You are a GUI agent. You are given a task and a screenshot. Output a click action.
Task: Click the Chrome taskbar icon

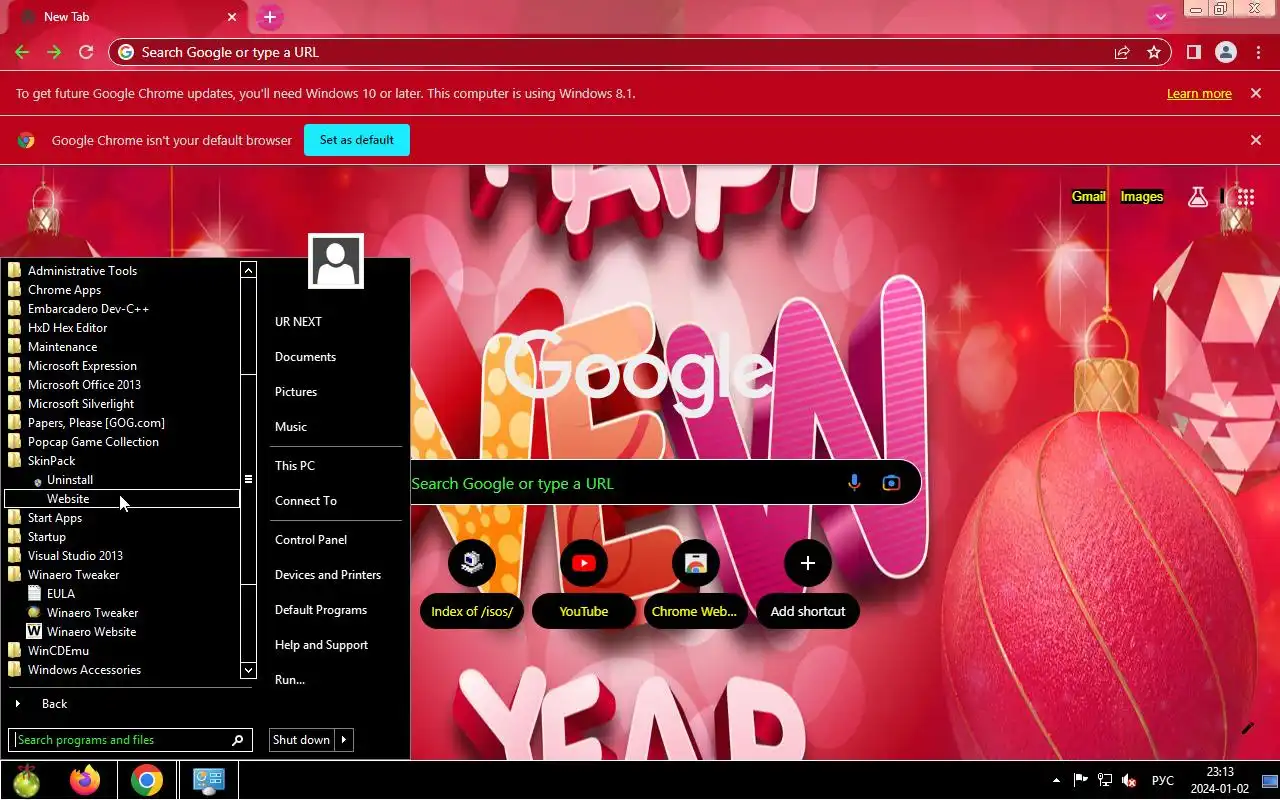(146, 781)
